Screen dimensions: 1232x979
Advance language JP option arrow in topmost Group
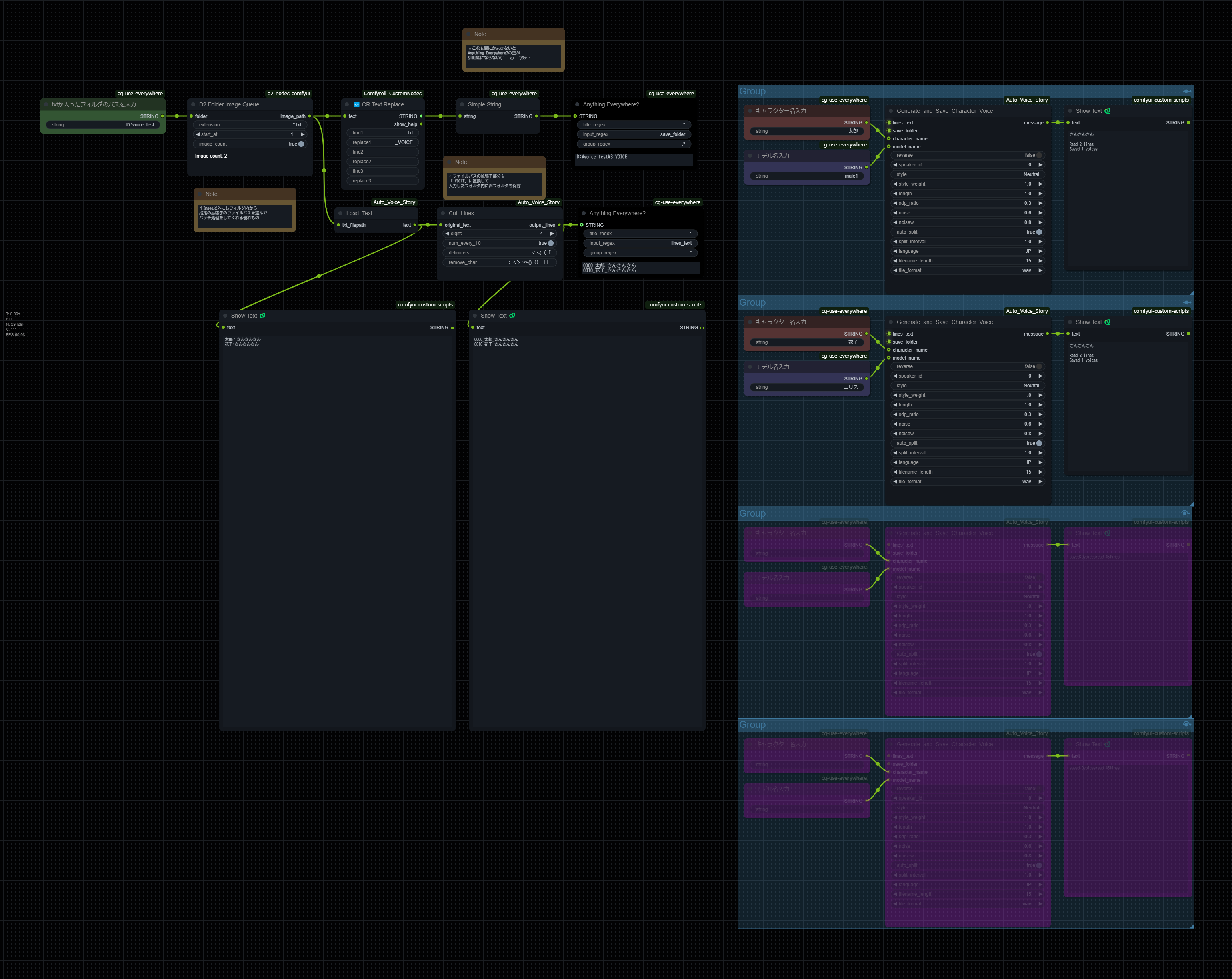1040,251
